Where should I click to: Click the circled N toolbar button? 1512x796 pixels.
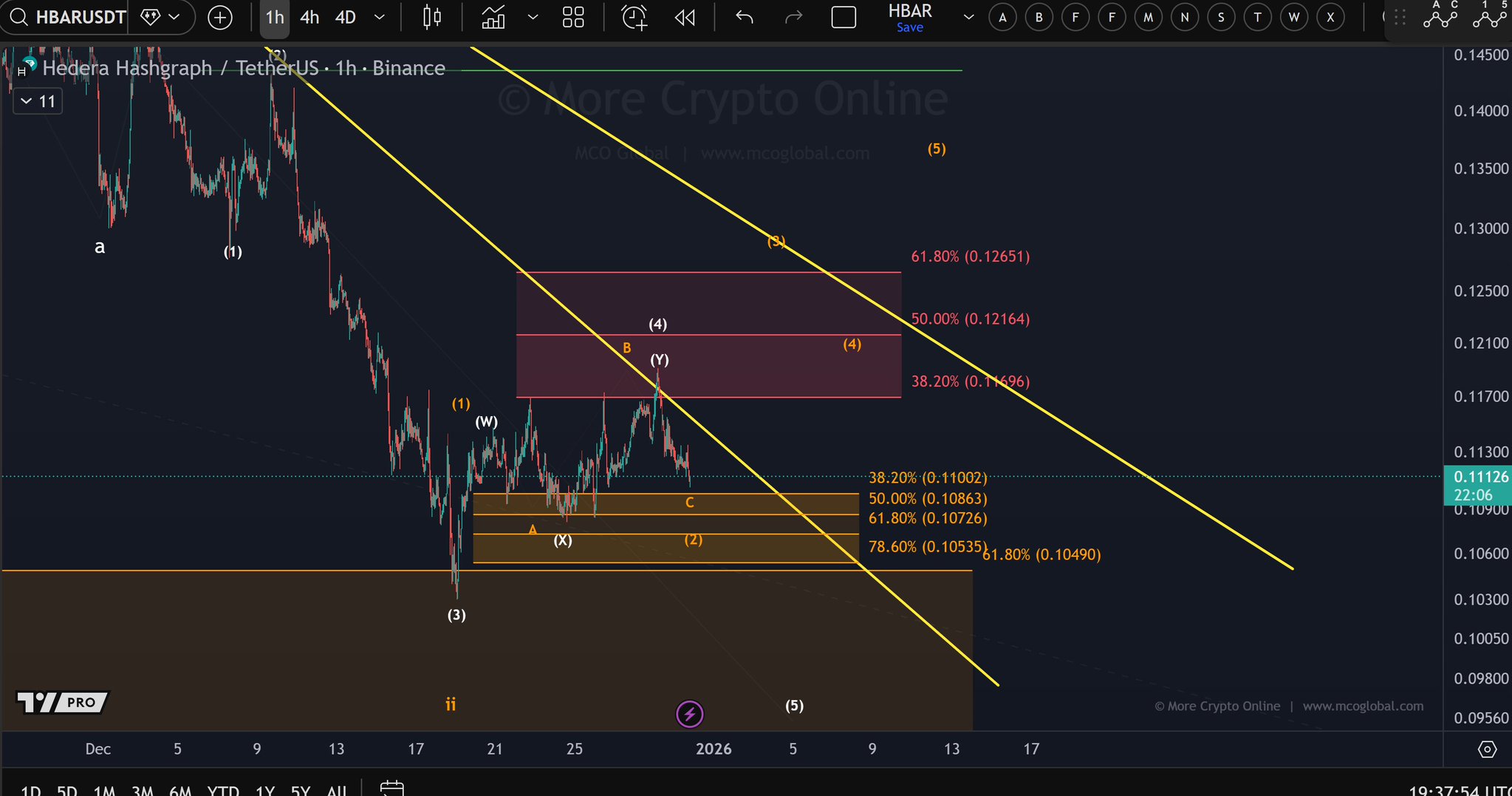point(1185,18)
